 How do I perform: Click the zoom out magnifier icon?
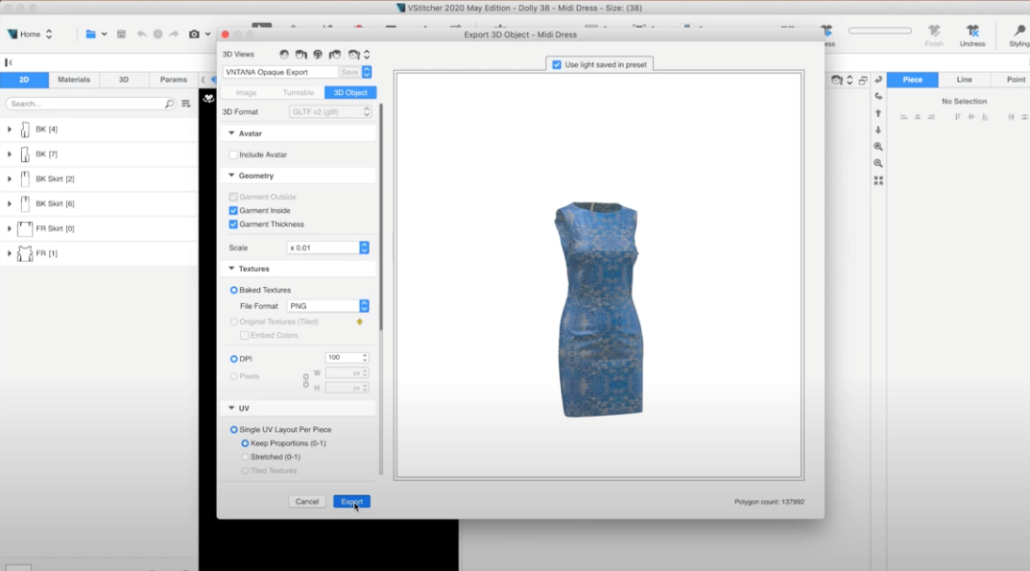[x=878, y=163]
